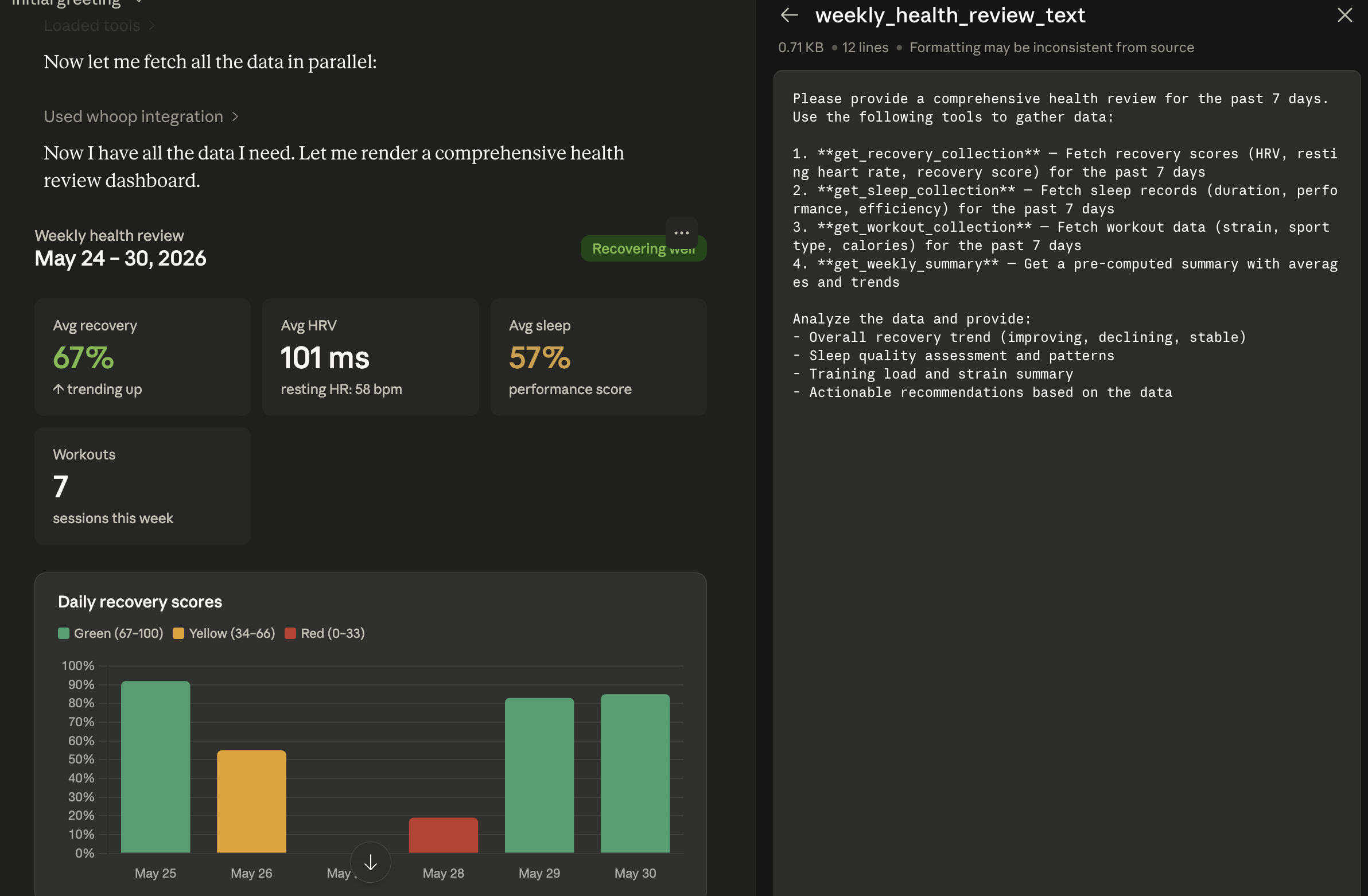Select the Avg recovery 67% card

[x=142, y=357]
